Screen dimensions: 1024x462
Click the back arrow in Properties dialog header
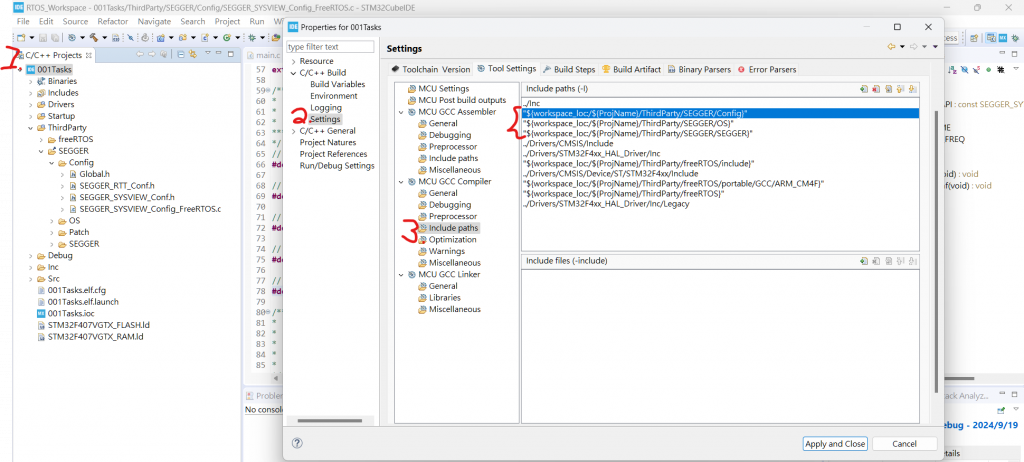[891, 46]
